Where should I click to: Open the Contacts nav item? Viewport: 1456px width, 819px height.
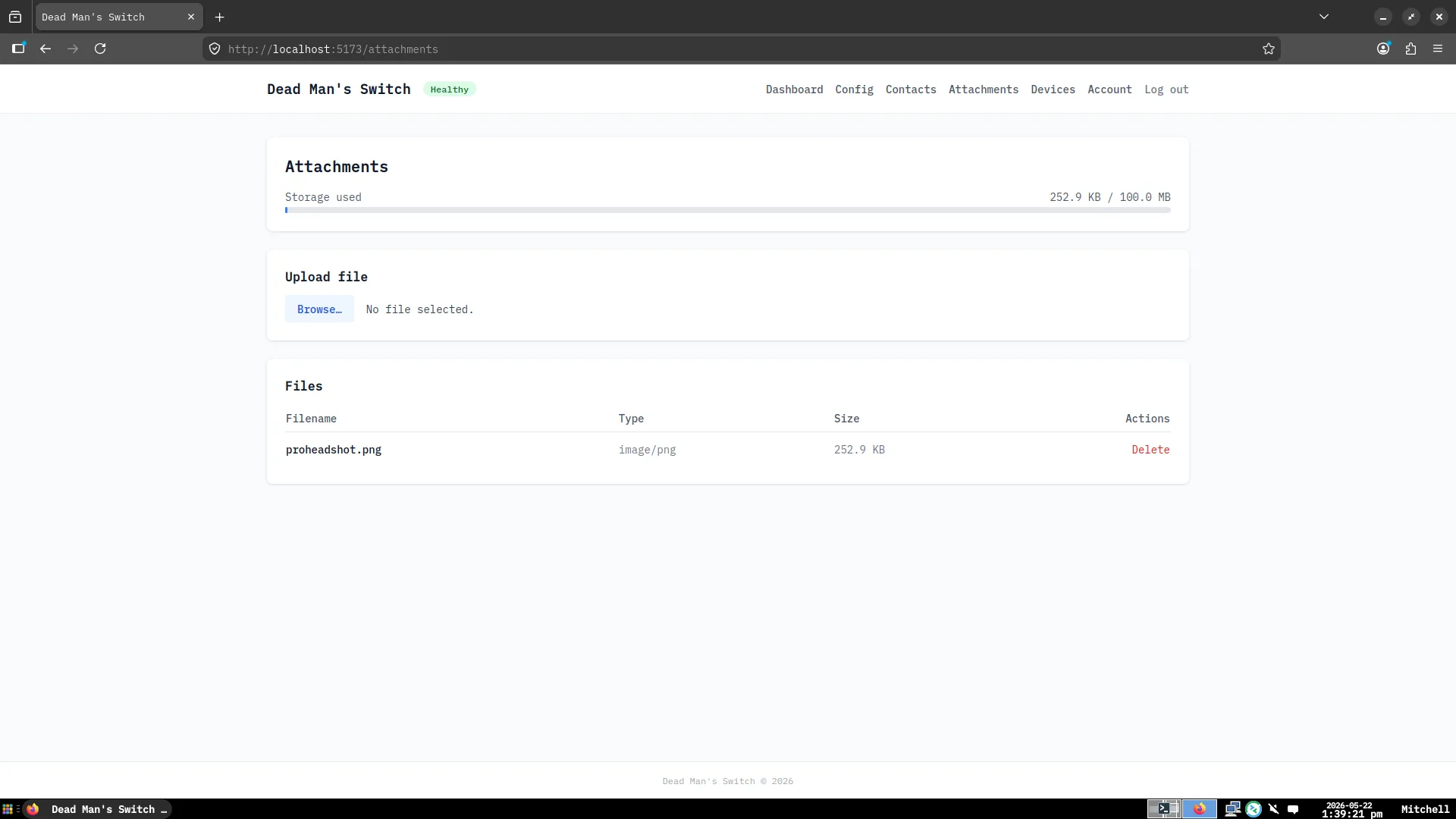(911, 89)
